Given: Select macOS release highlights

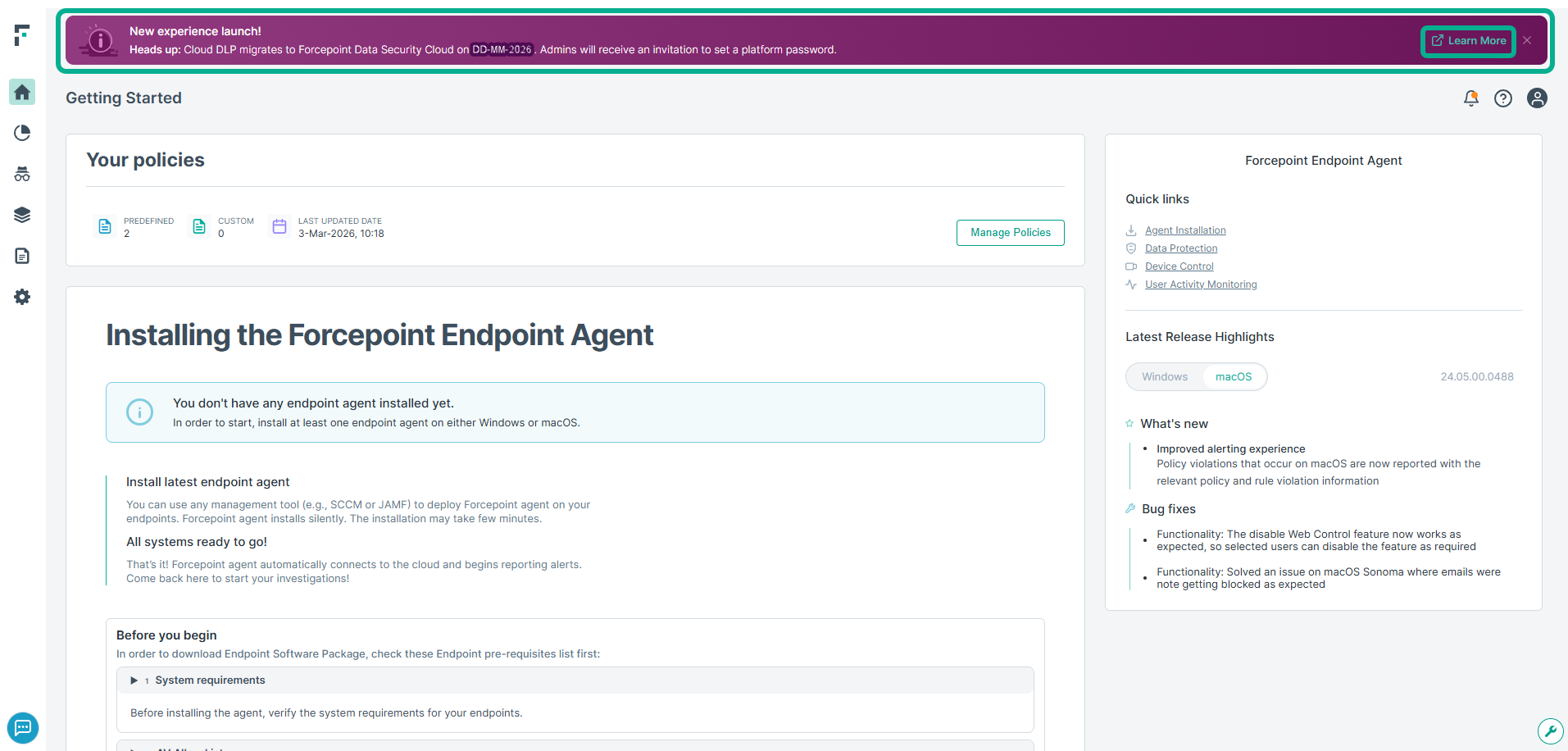Looking at the screenshot, I should (1234, 377).
